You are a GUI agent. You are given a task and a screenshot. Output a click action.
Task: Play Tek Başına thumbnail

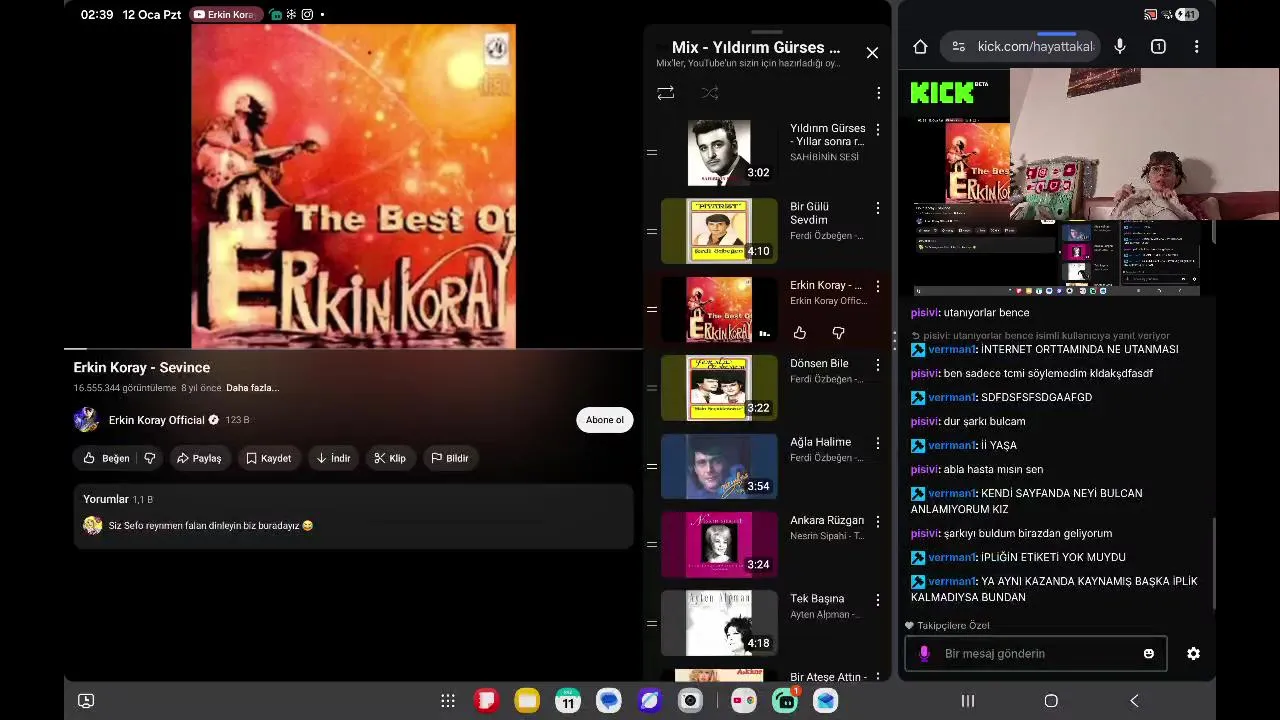coord(719,623)
